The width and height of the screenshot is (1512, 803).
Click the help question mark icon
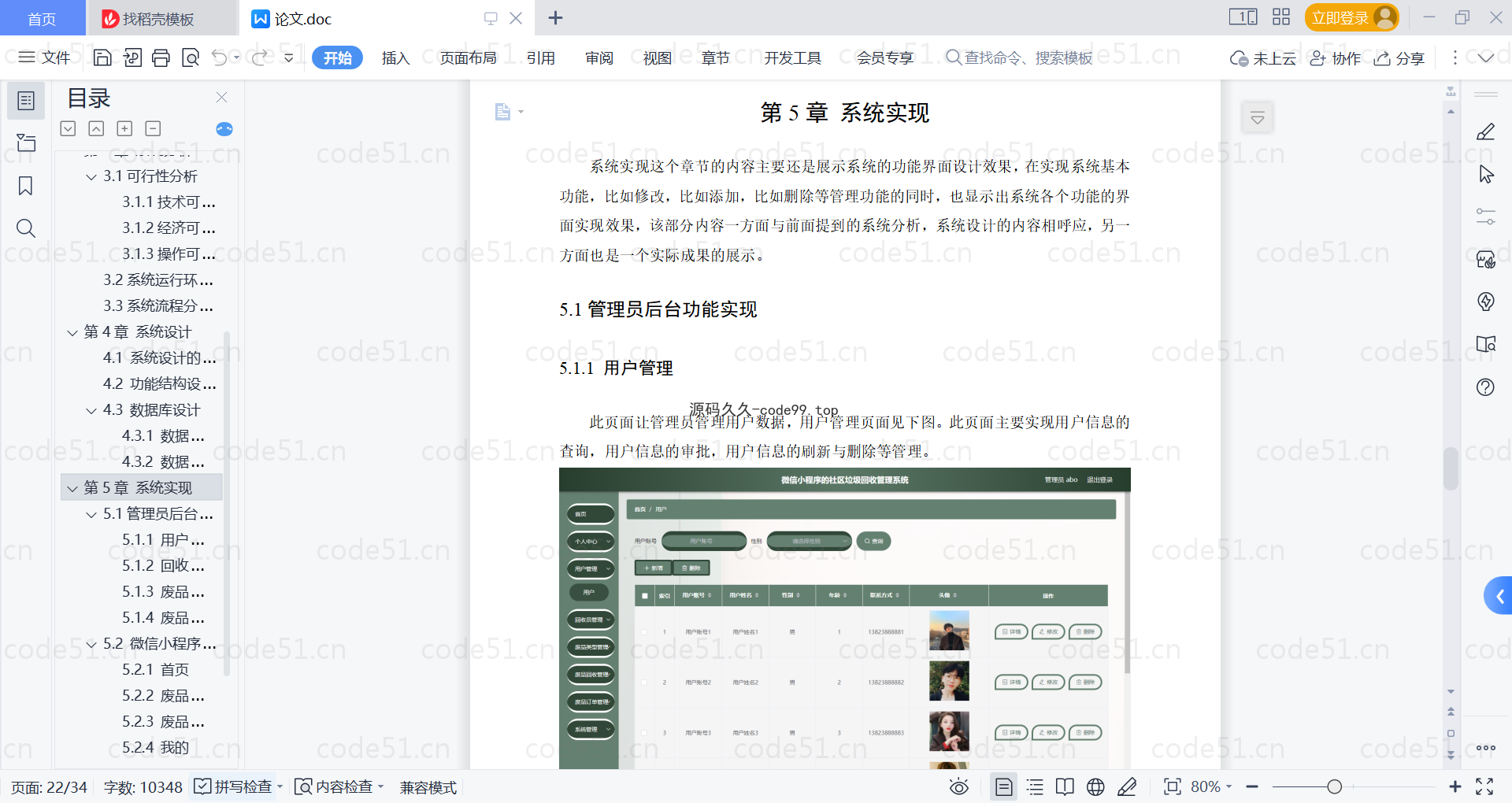point(1485,387)
